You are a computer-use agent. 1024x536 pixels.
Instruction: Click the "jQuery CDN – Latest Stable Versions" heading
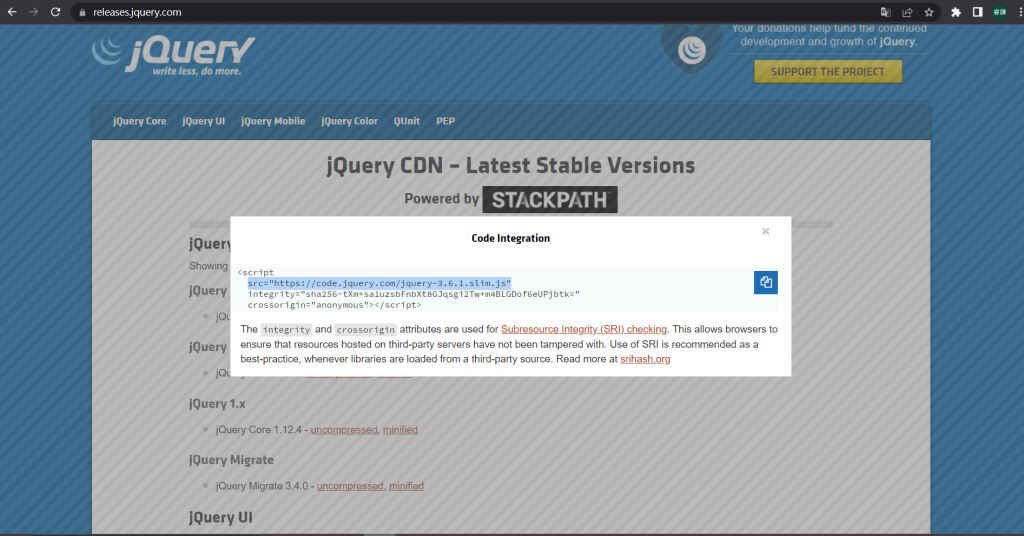511,166
